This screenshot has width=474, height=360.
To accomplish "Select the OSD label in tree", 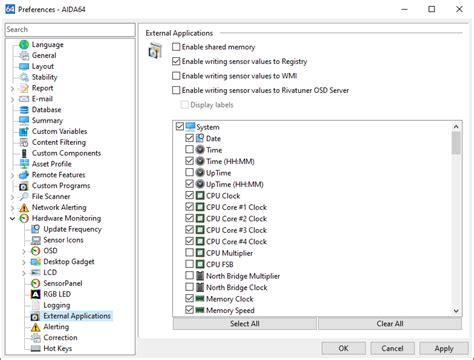I will click(x=50, y=251).
